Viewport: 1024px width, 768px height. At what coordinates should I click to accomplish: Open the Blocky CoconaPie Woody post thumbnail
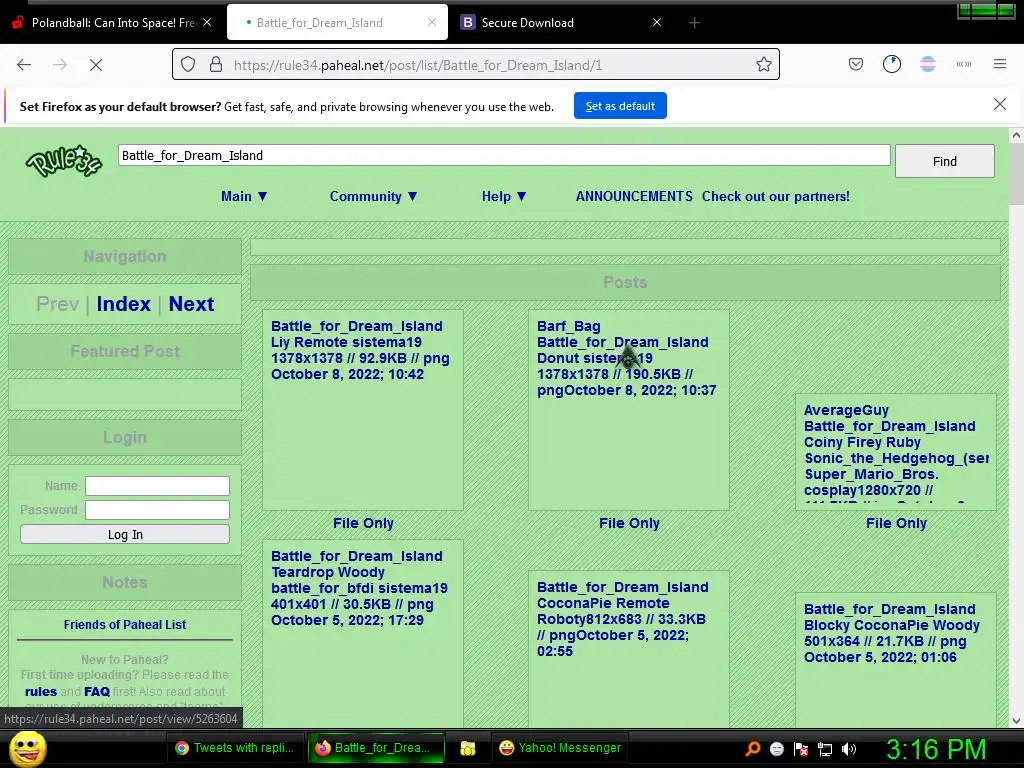[x=896, y=660]
